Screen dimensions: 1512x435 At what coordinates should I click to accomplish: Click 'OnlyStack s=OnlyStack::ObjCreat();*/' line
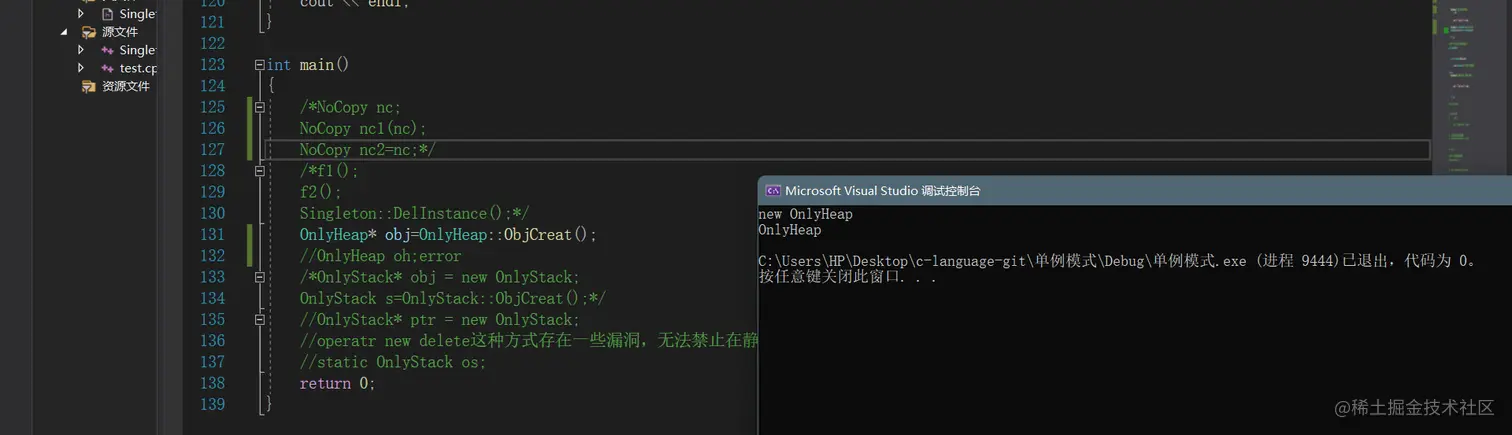click(x=452, y=299)
